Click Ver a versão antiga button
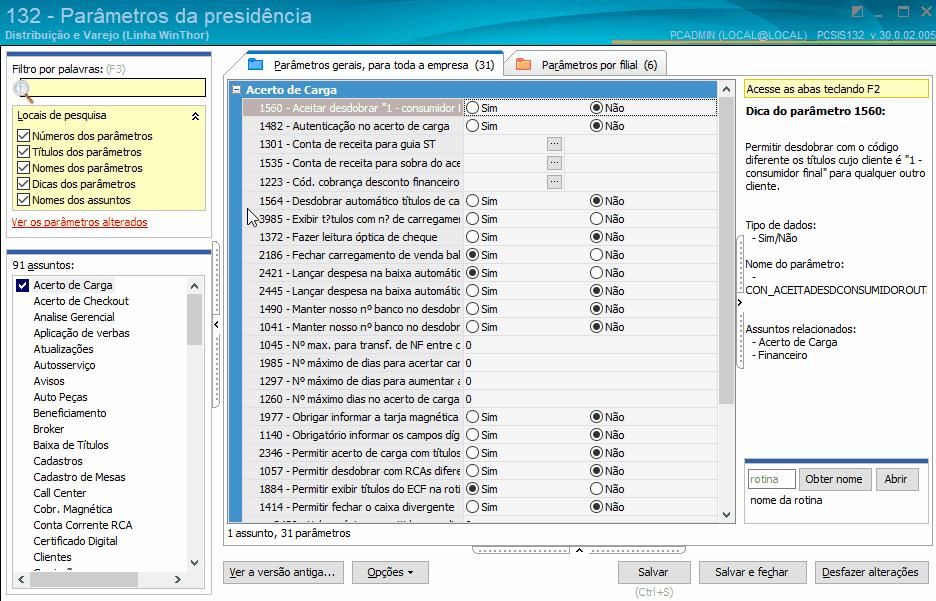The height and width of the screenshot is (601, 936). (283, 572)
